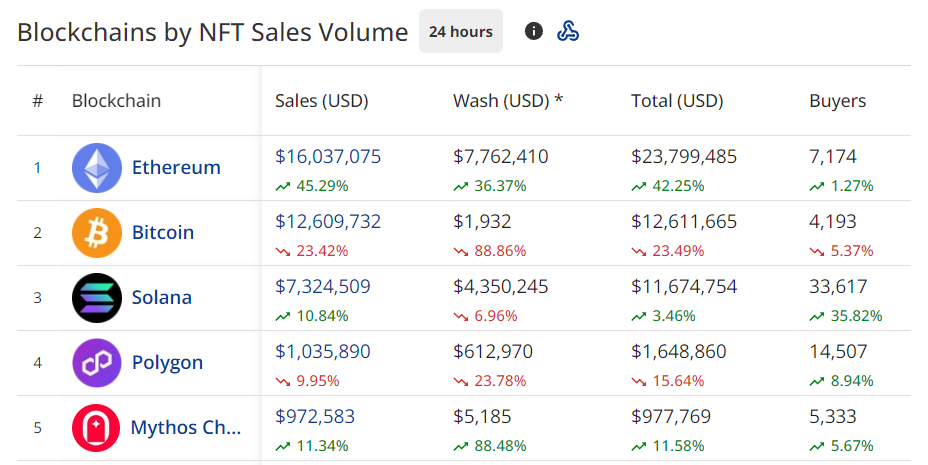Click the Mythos Chain logo icon

pyautogui.click(x=96, y=428)
